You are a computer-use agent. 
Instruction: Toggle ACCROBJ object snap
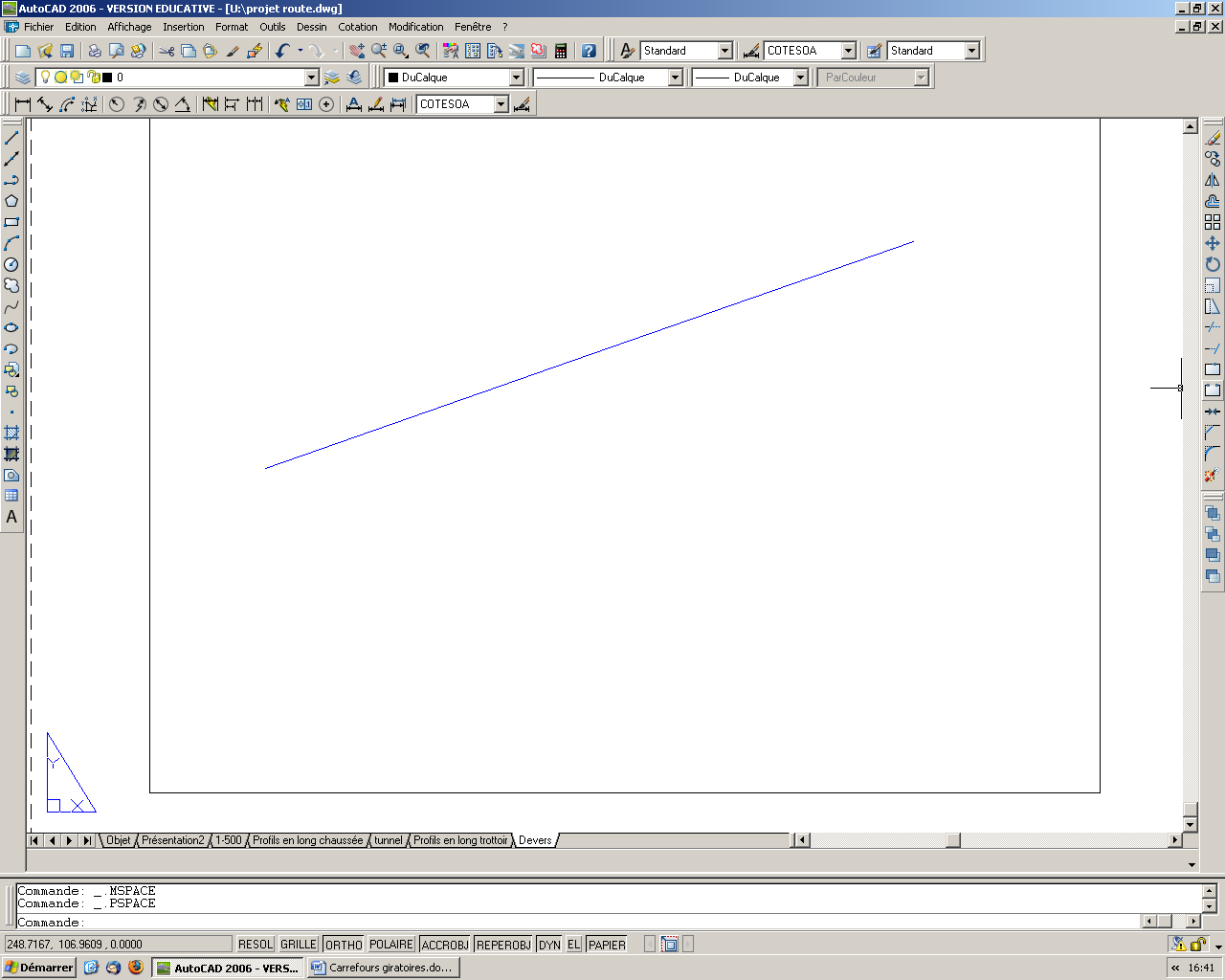pos(445,945)
